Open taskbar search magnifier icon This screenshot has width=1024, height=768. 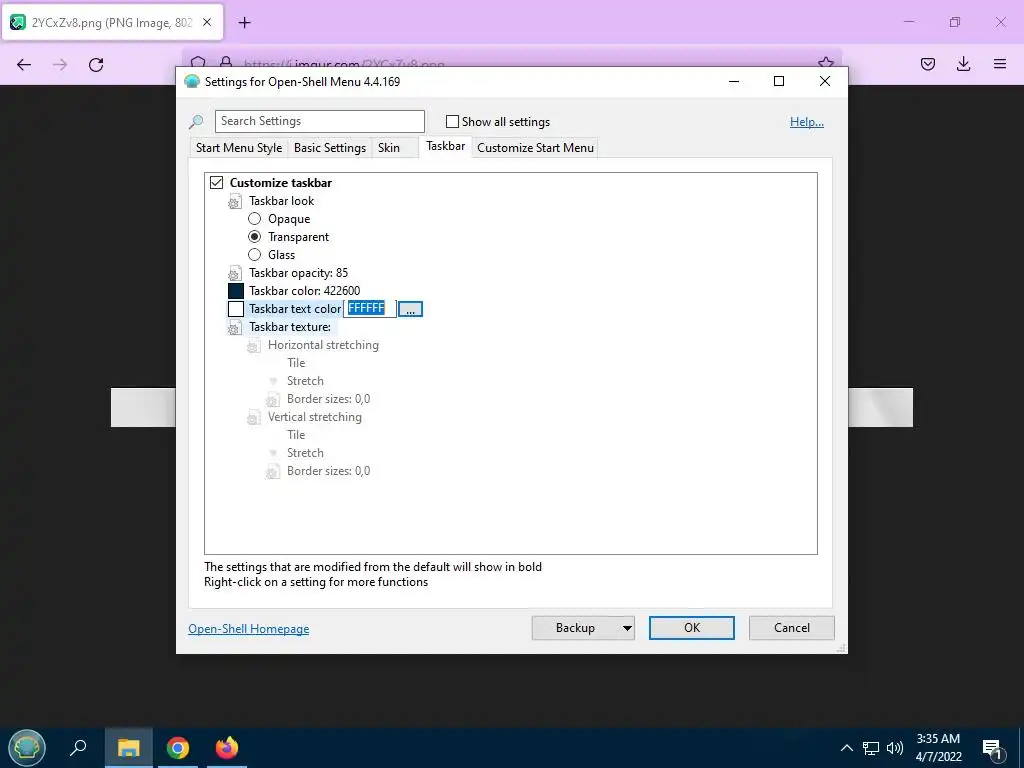point(78,748)
